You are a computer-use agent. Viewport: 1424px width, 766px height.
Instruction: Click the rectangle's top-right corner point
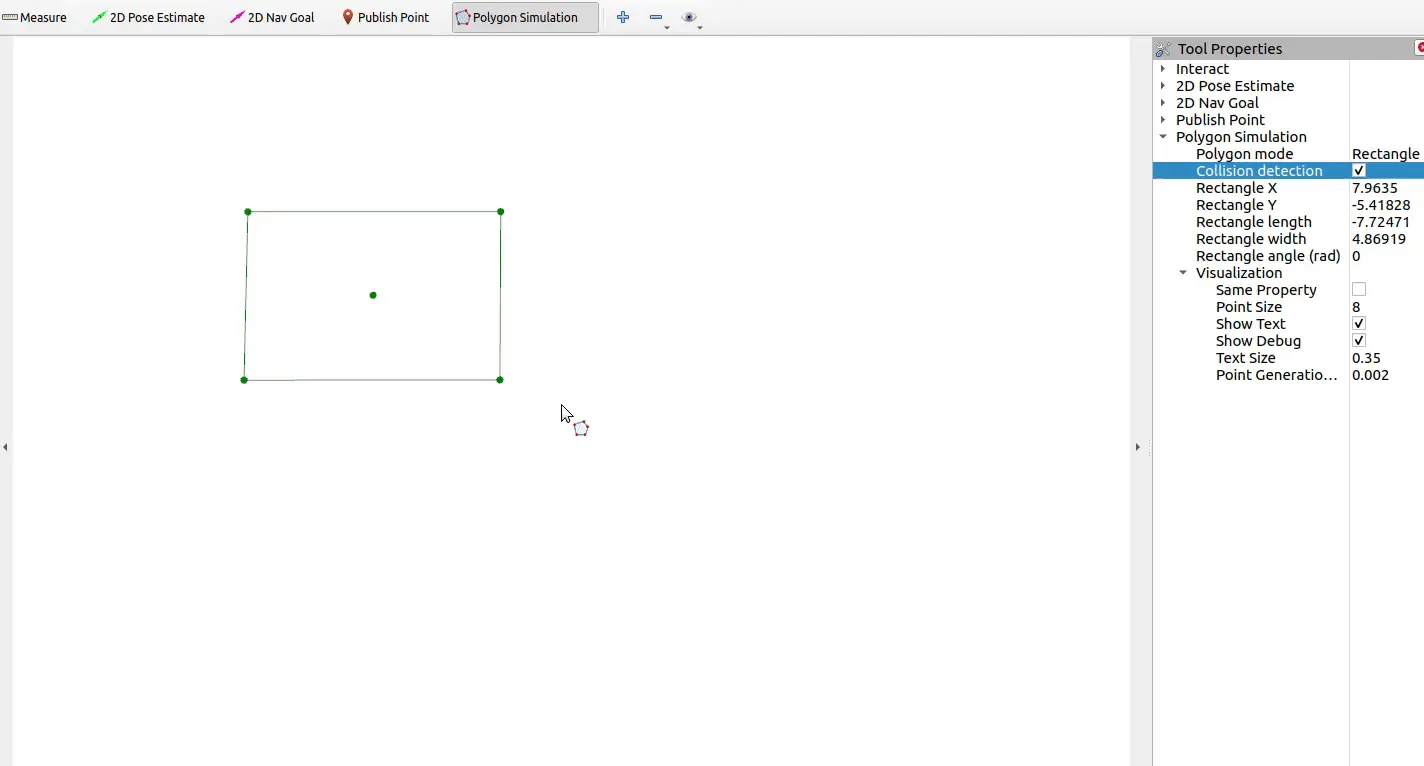tap(501, 212)
